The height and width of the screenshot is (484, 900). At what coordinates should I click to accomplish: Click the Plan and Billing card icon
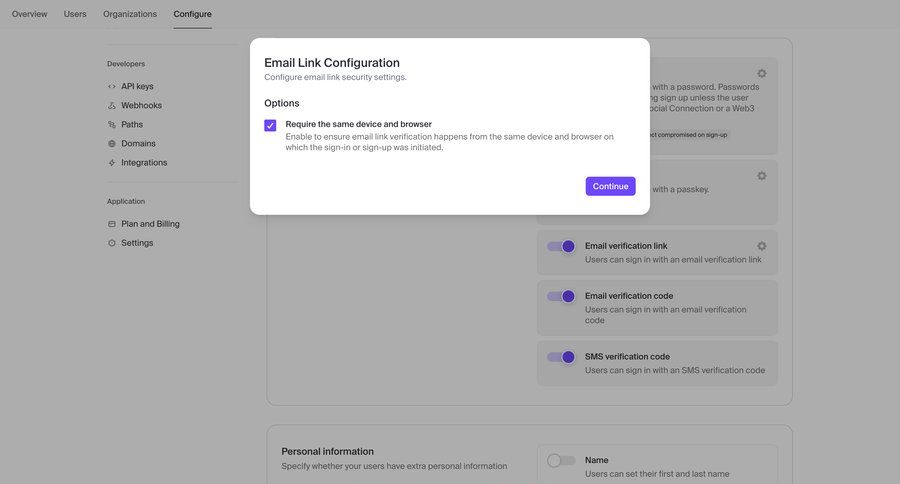(112, 224)
